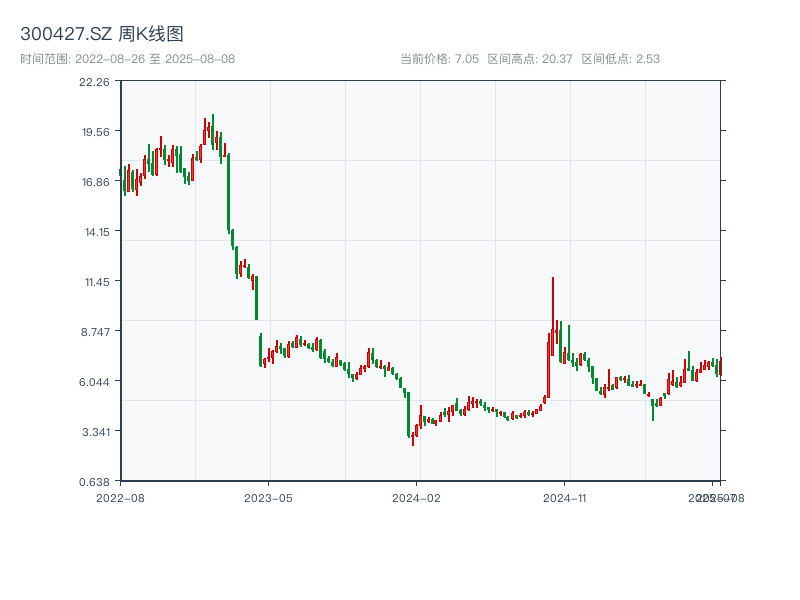Select the 2024-02 x-axis date marker
This screenshot has height=600, width=800.
coord(417,497)
